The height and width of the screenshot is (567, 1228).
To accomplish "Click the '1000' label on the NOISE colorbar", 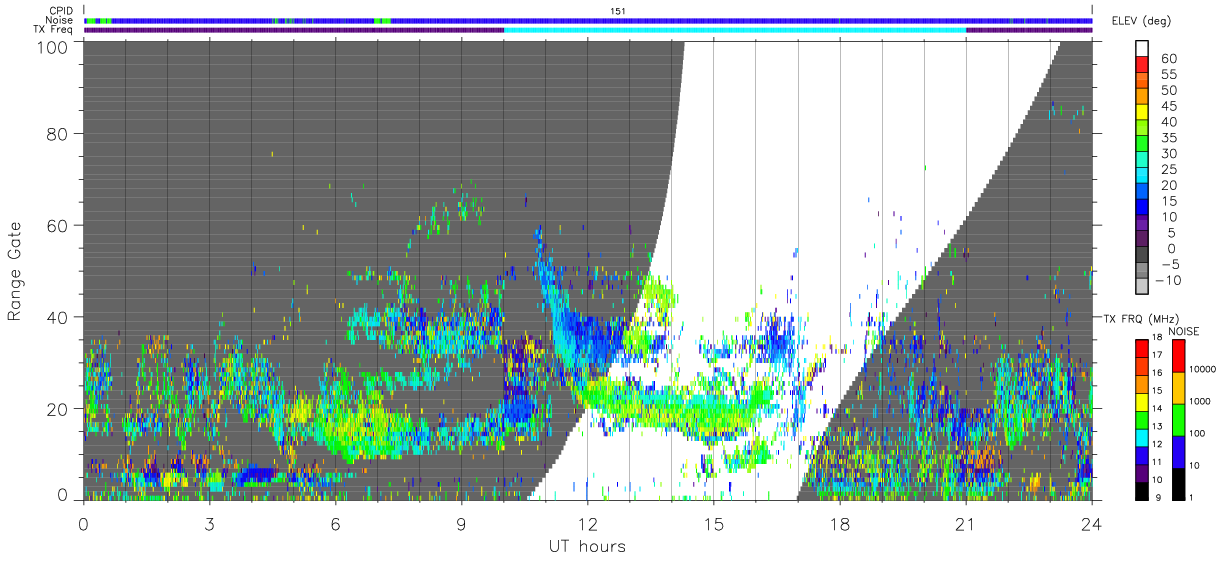I will pyautogui.click(x=1199, y=401).
